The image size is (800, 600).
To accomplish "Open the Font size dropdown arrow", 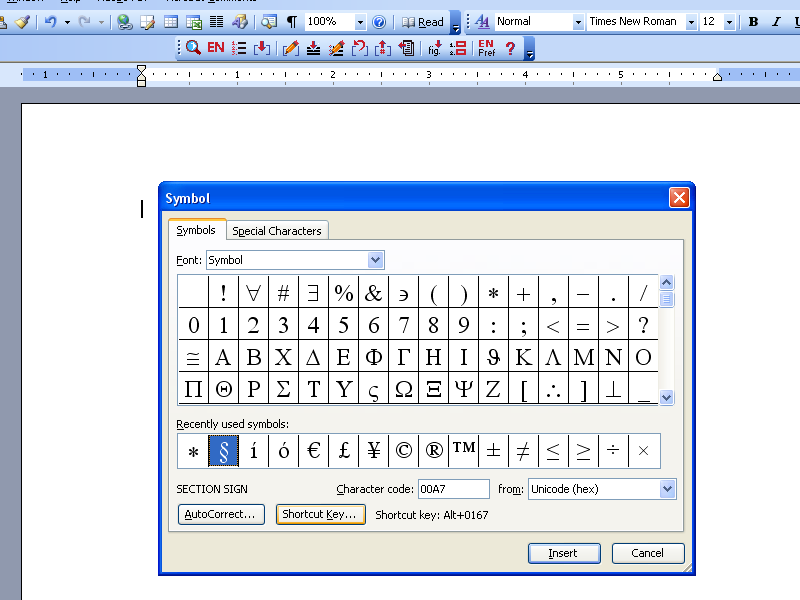I will (729, 22).
